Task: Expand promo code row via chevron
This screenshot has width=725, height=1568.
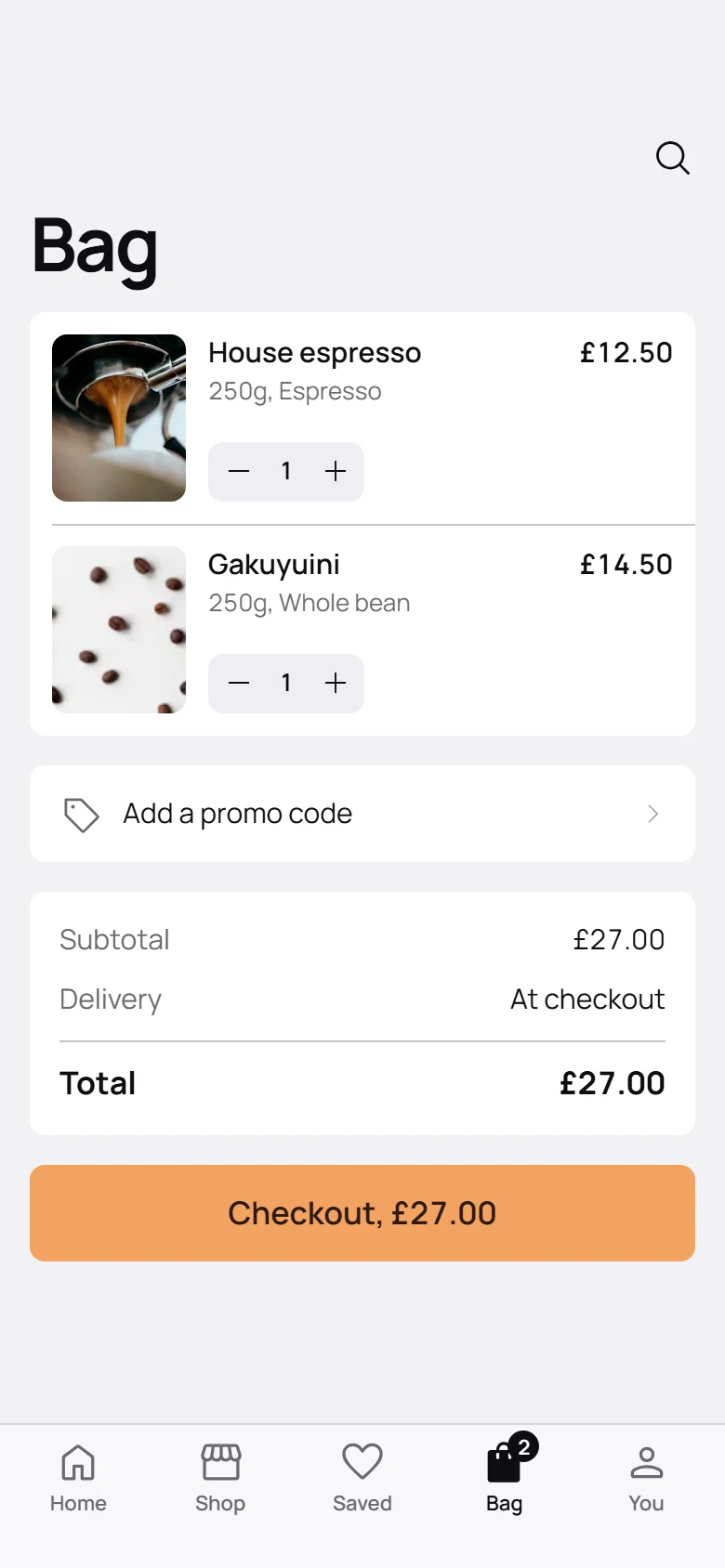Action: coord(653,814)
